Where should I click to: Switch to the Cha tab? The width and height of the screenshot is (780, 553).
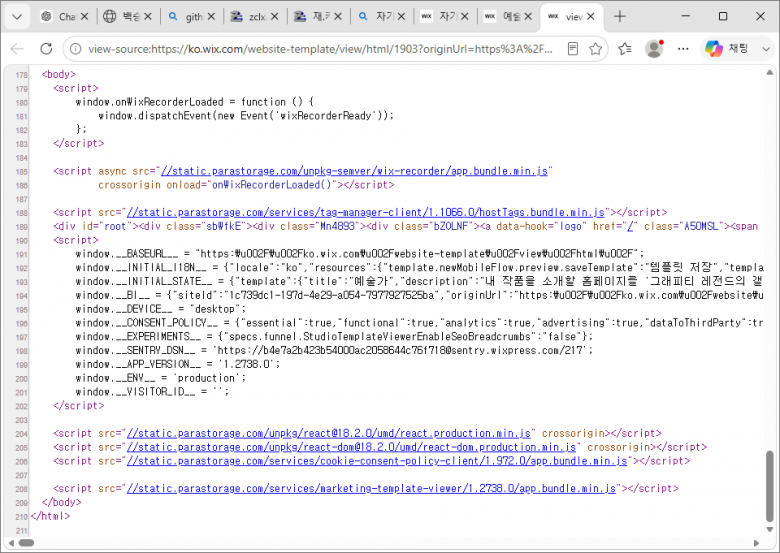click(58, 17)
